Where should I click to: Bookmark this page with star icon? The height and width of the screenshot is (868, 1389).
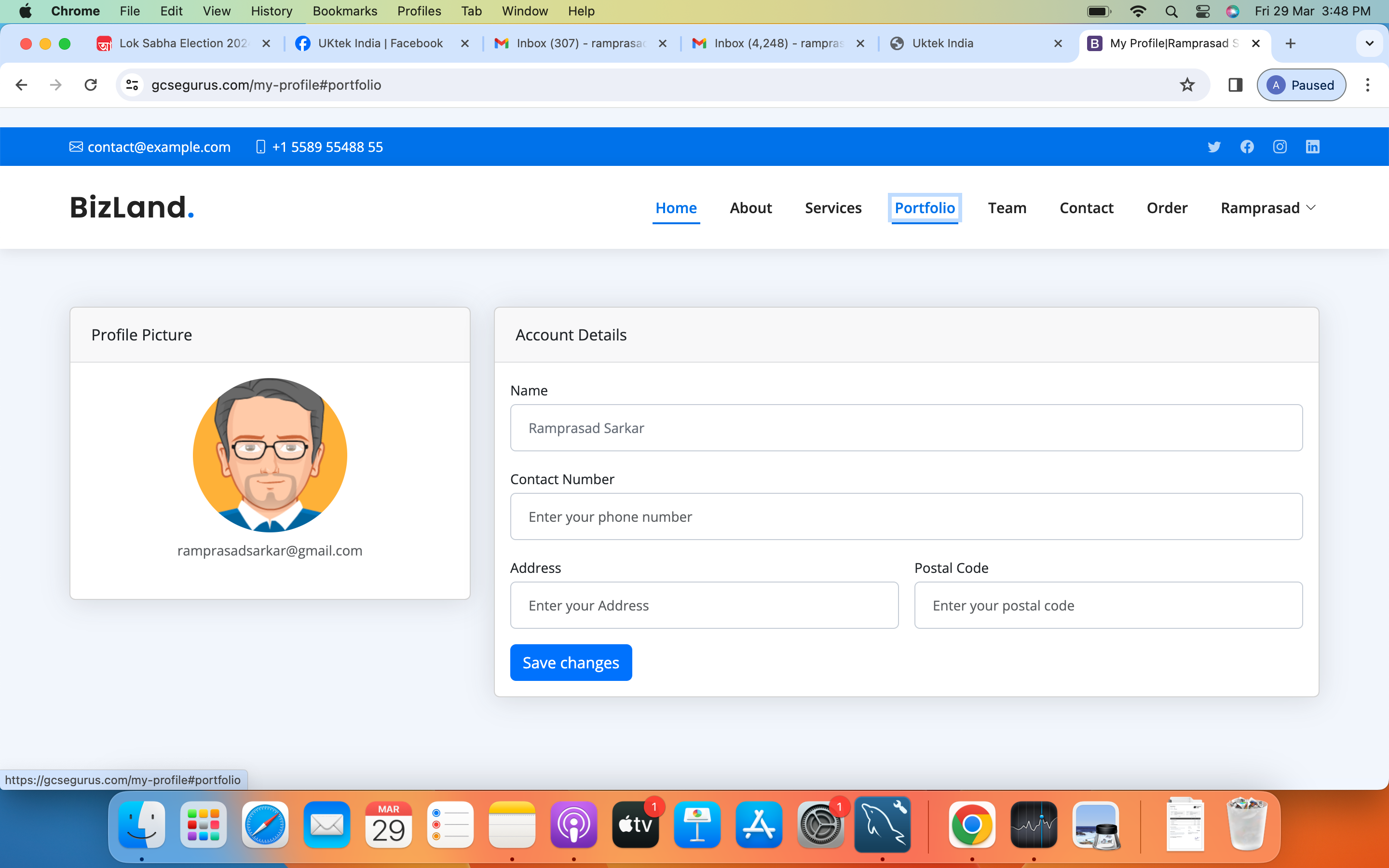point(1187,85)
